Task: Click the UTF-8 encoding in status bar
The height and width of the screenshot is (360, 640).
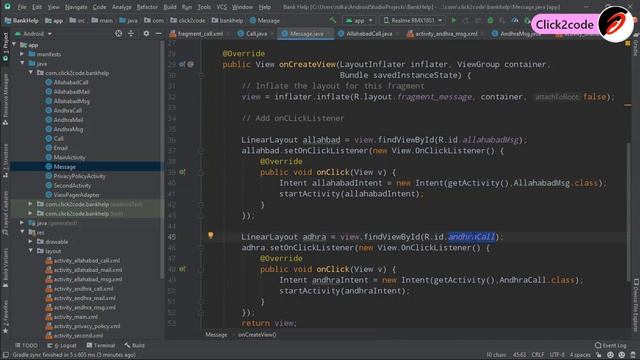Action: (x=557, y=355)
